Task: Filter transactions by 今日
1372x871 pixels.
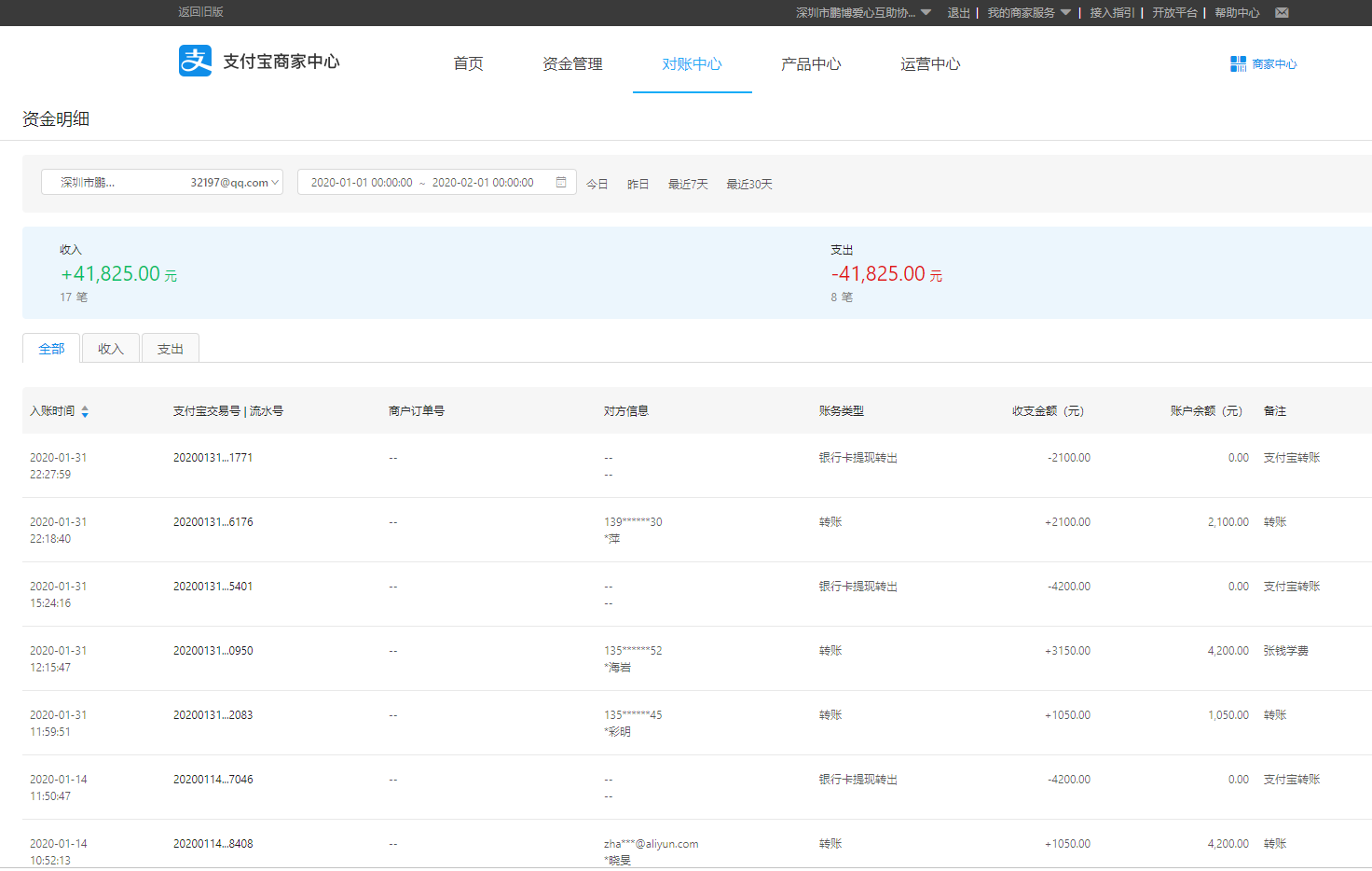Action: coord(597,185)
